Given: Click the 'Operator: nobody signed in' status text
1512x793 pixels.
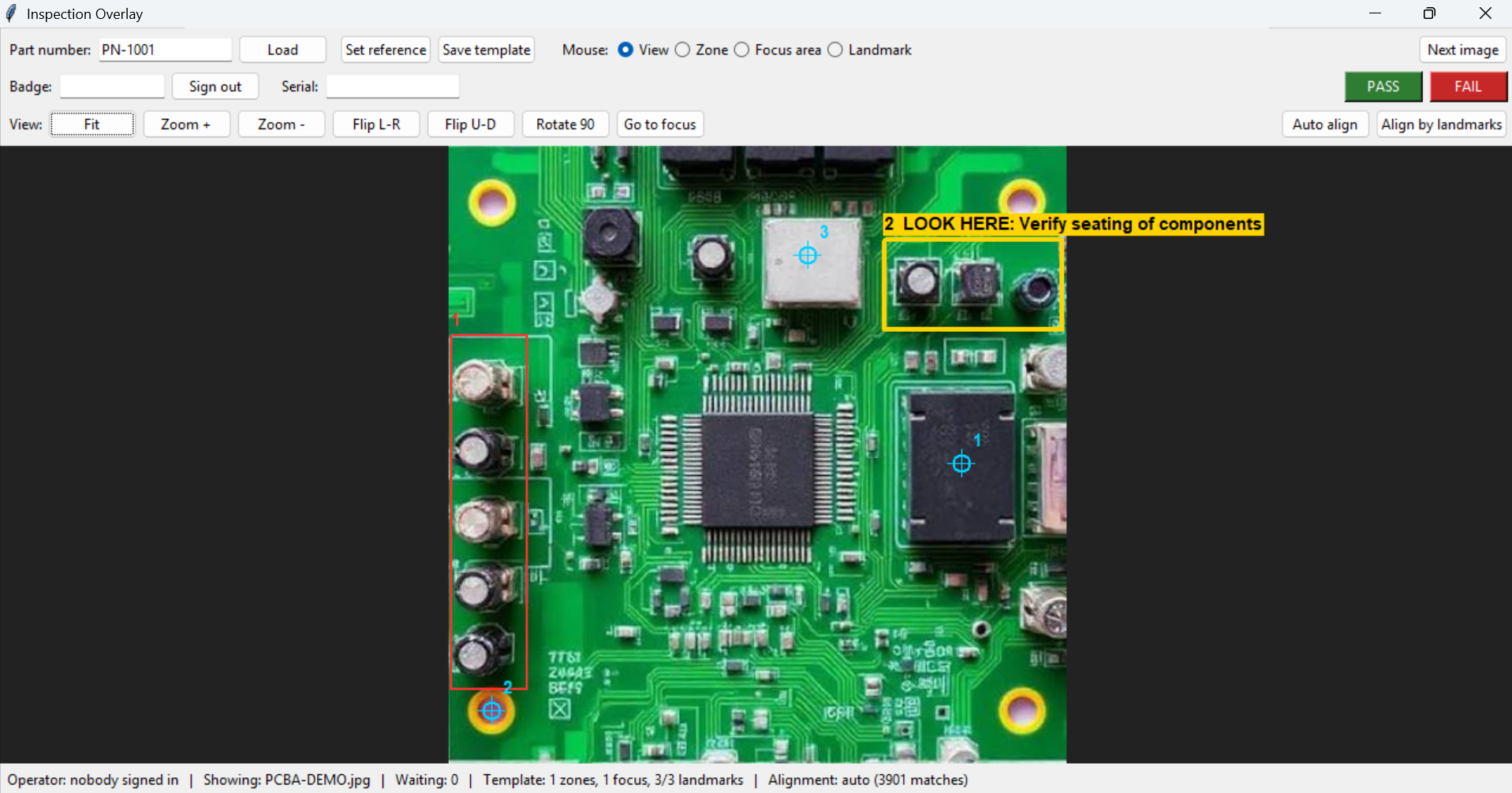Looking at the screenshot, I should click(x=93, y=780).
